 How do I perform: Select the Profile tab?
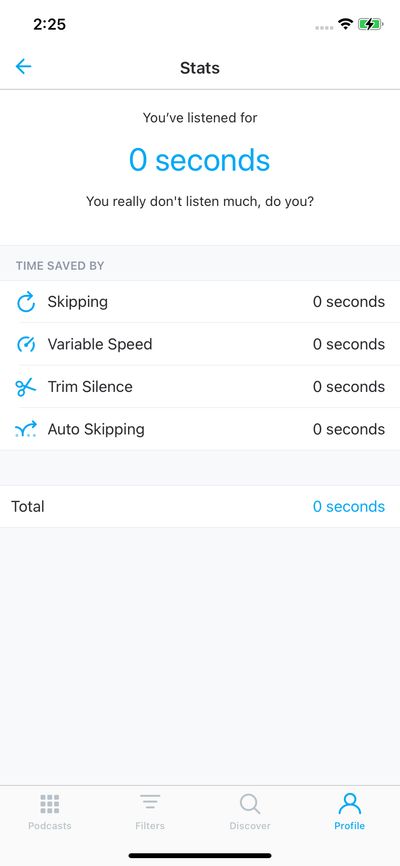point(350,812)
